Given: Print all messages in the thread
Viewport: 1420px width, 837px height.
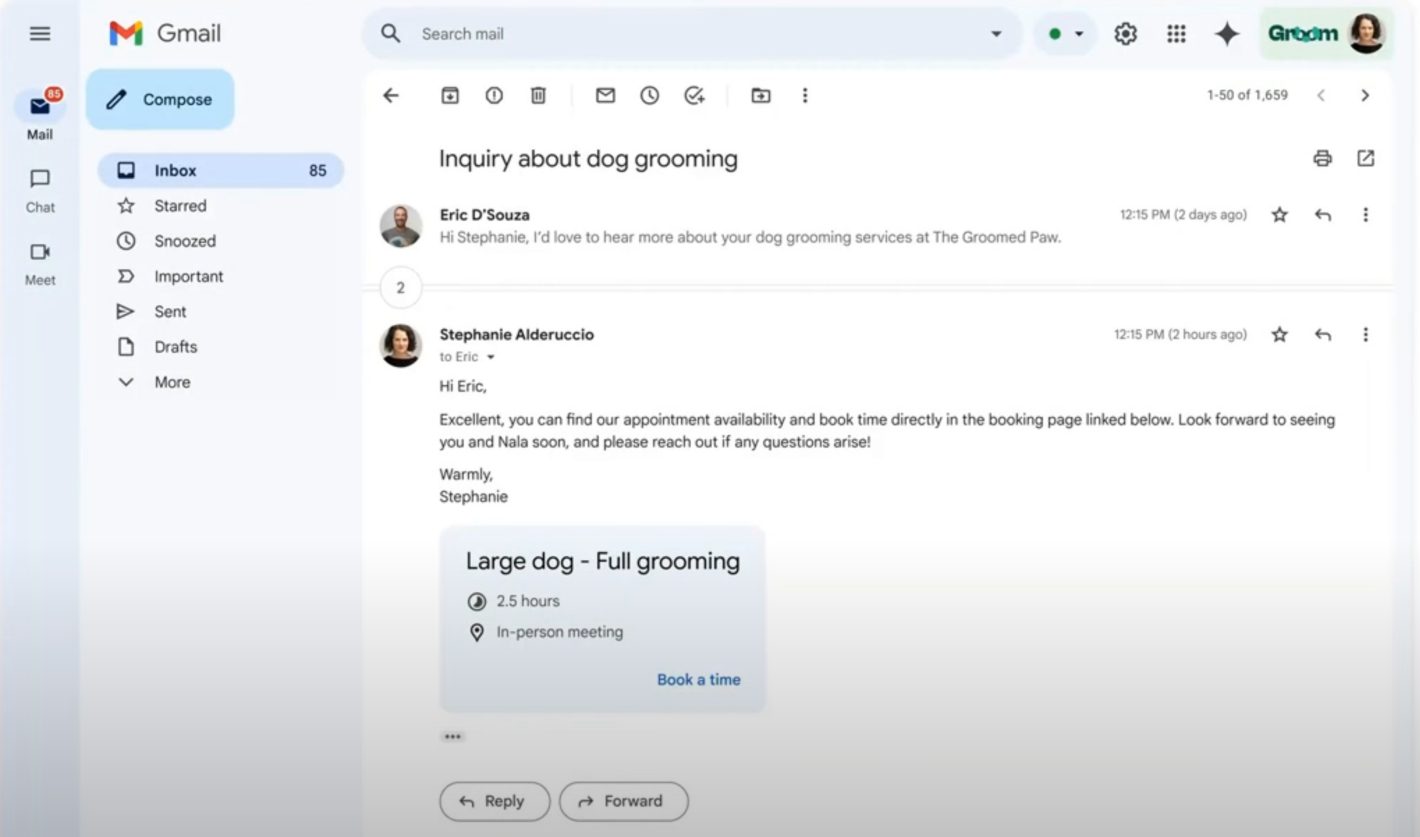Looking at the screenshot, I should (1322, 158).
